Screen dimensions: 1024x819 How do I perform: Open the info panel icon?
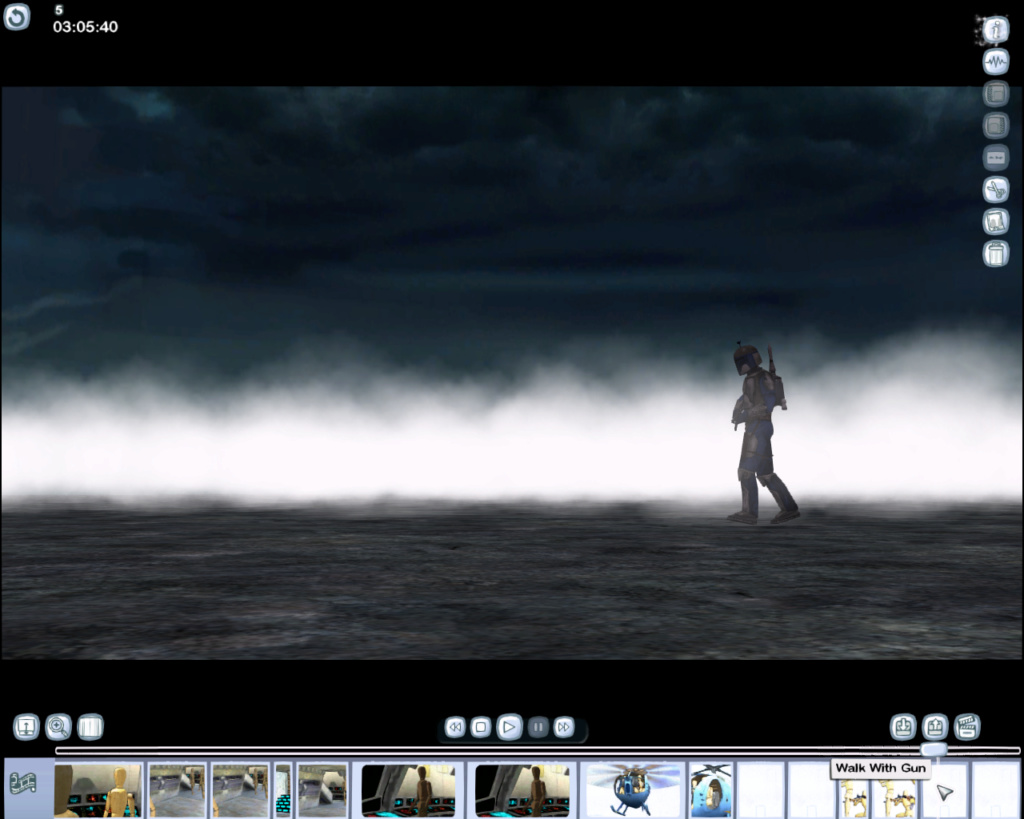tap(996, 29)
